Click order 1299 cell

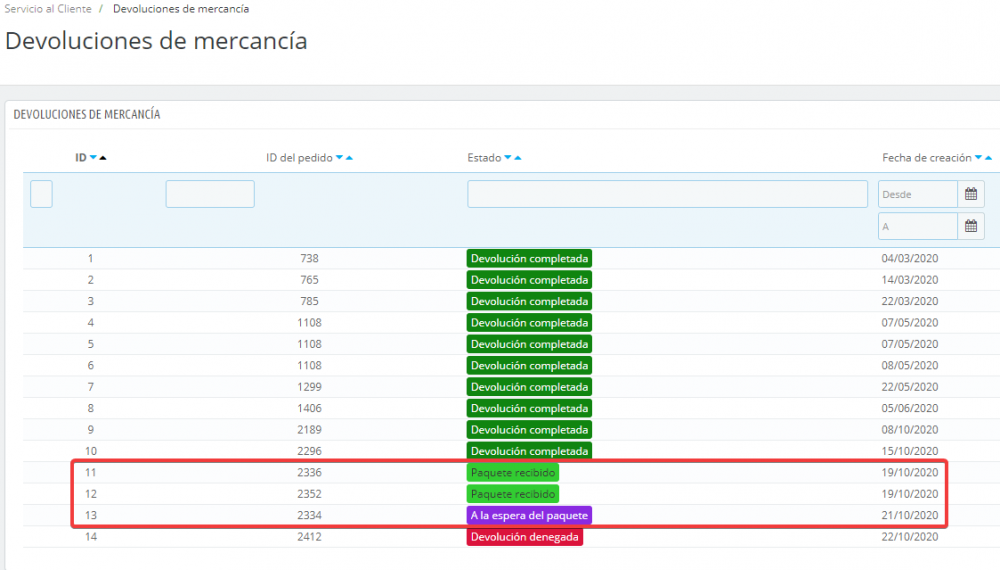pos(309,387)
